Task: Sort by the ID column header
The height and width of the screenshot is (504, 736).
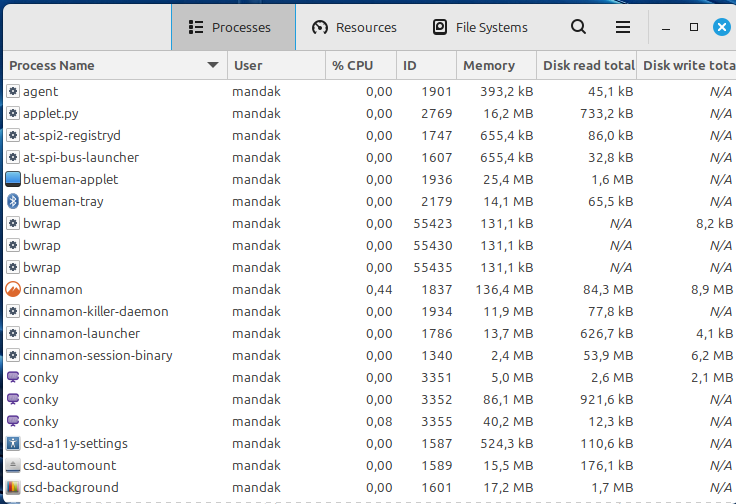Action: (426, 65)
